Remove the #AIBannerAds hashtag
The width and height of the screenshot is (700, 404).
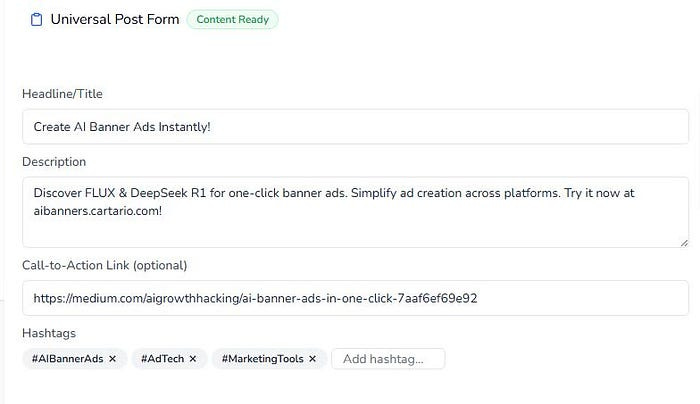pyautogui.click(x=112, y=358)
